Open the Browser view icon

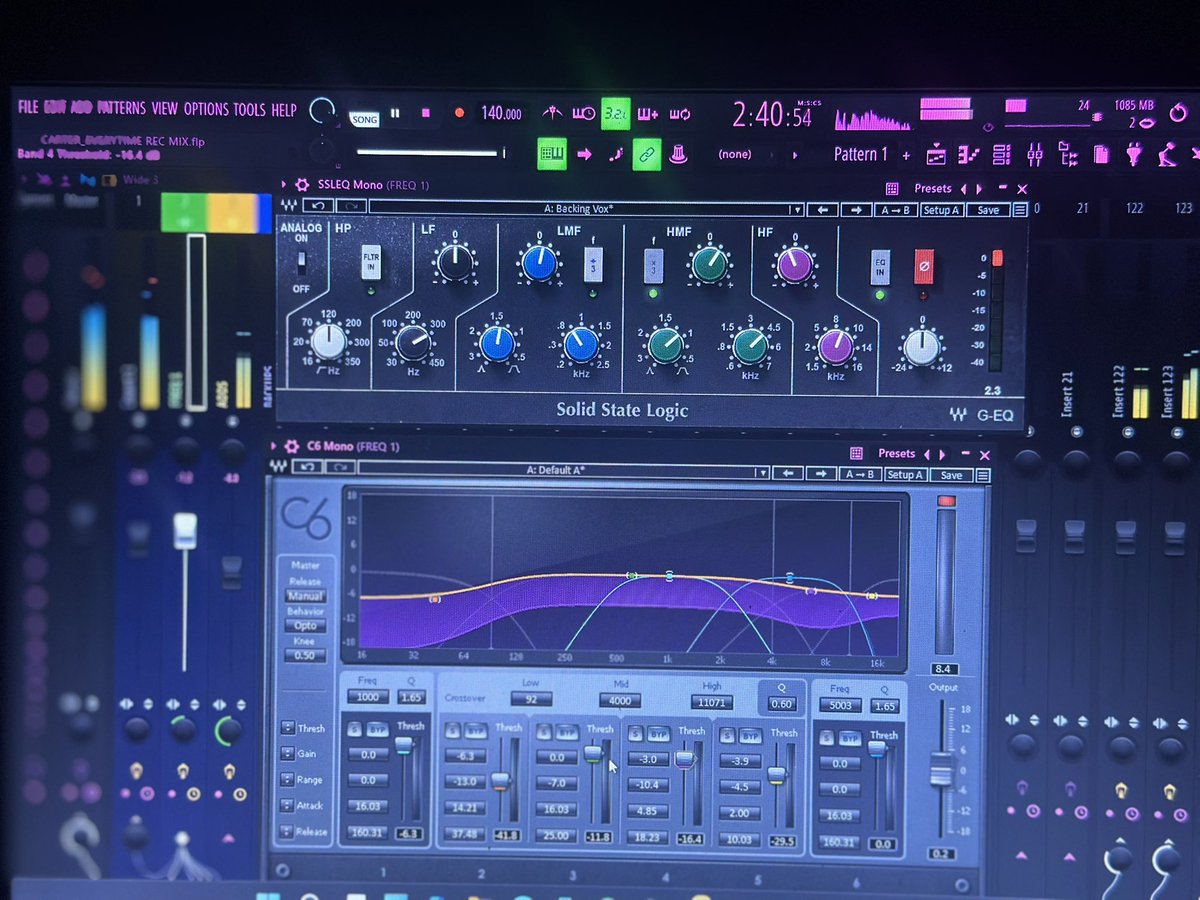(x=1068, y=155)
